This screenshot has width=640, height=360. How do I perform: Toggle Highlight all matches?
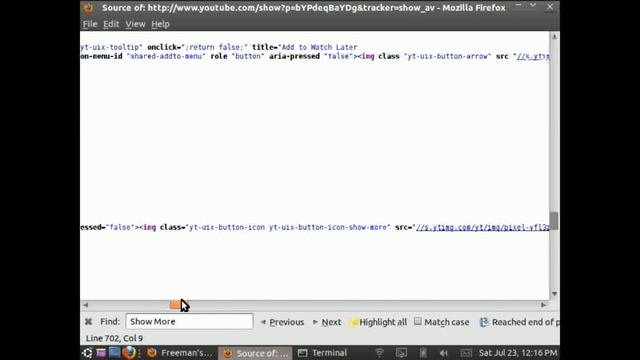click(x=379, y=322)
